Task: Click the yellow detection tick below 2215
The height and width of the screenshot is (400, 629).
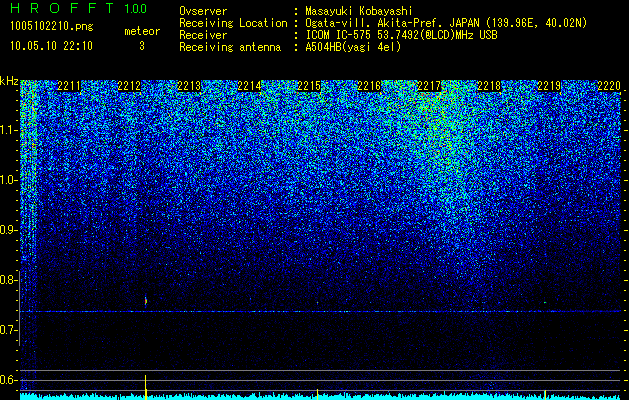Action: (318, 394)
